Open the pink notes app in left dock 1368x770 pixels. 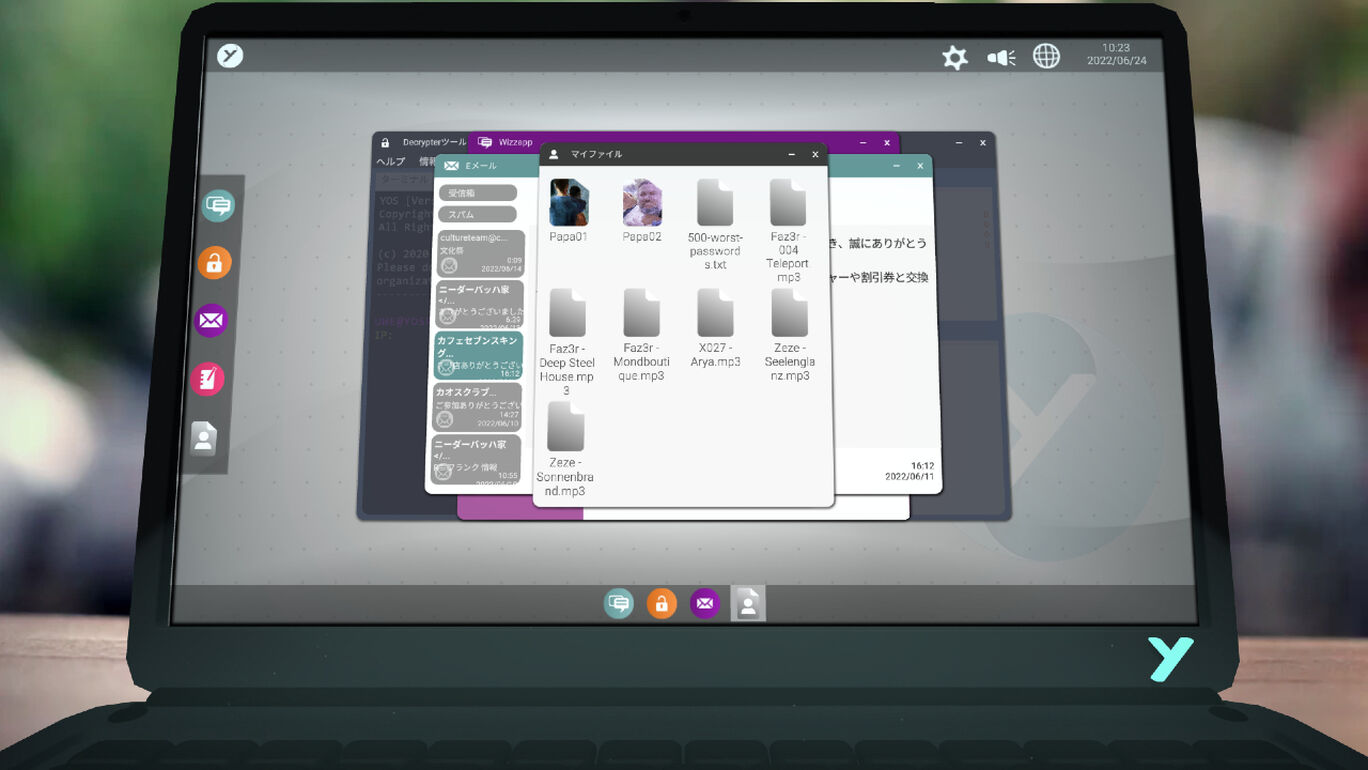click(x=207, y=379)
